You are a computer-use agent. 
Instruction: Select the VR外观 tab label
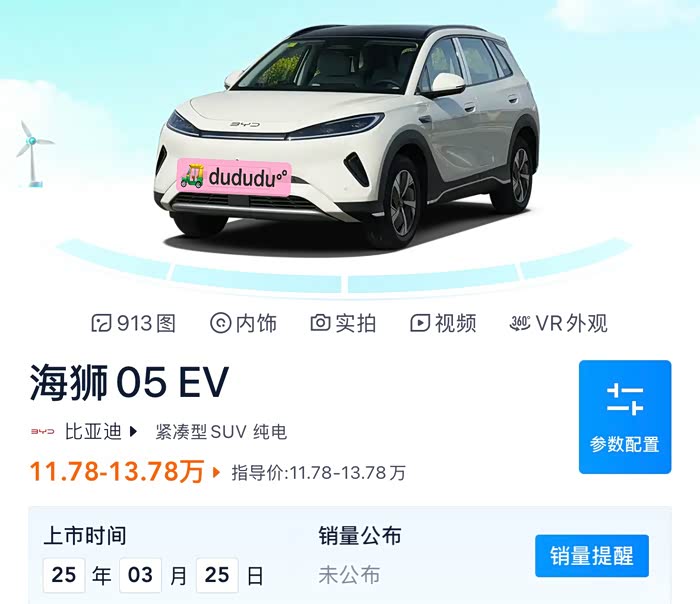571,323
